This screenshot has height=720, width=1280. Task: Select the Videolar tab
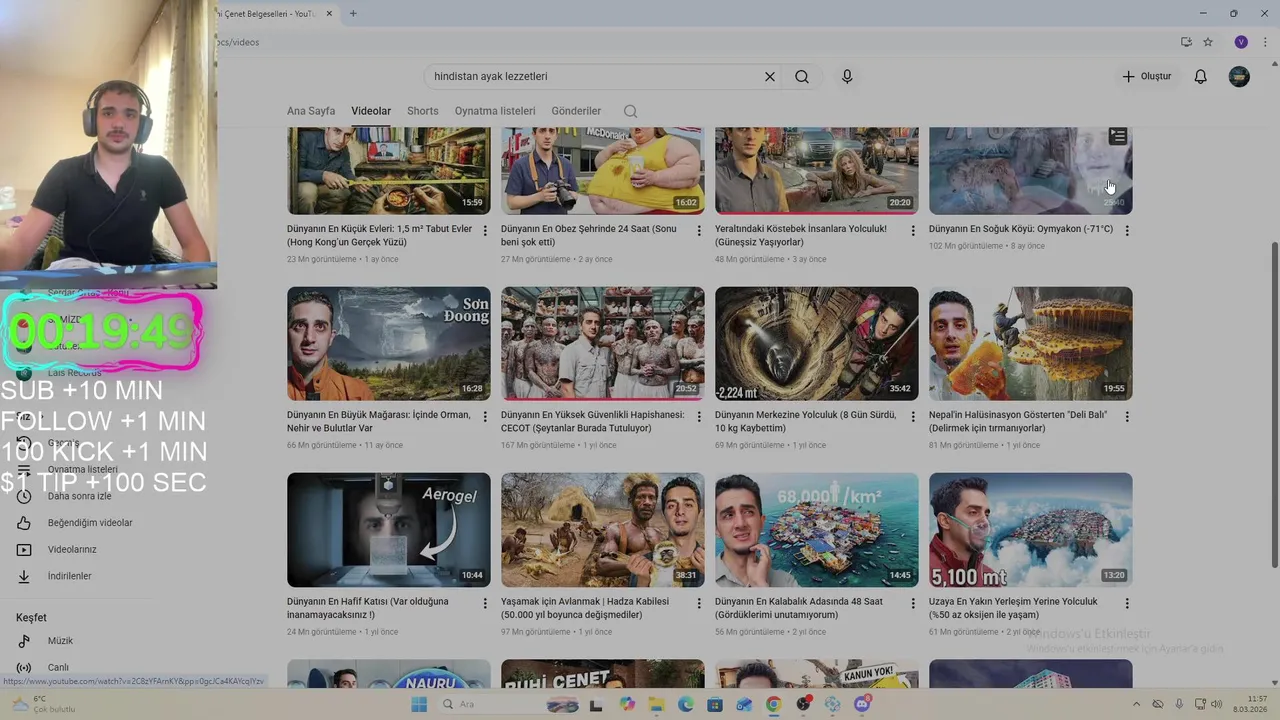371,111
